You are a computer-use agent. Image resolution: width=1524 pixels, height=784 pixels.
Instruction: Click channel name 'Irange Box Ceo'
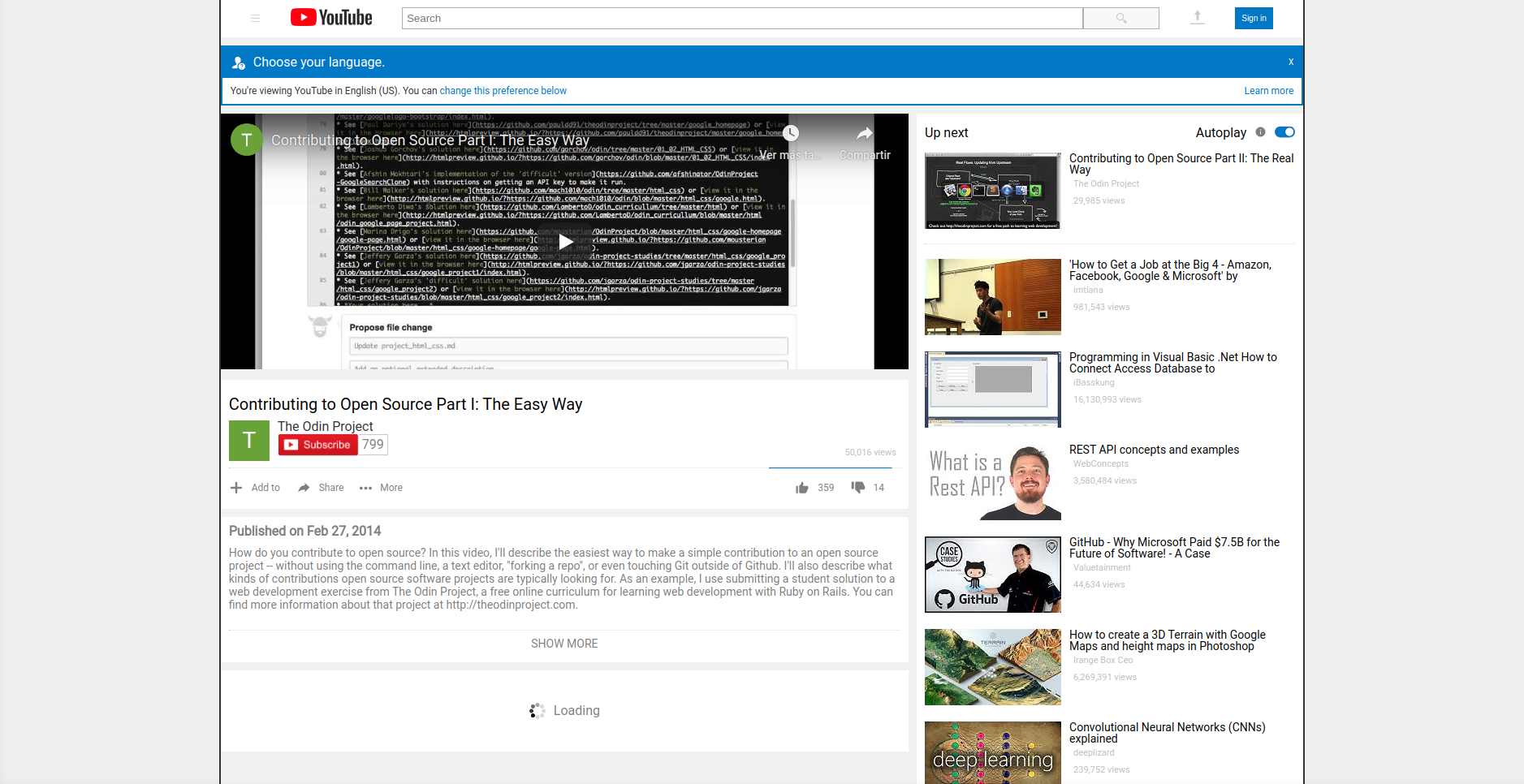[x=1103, y=660]
